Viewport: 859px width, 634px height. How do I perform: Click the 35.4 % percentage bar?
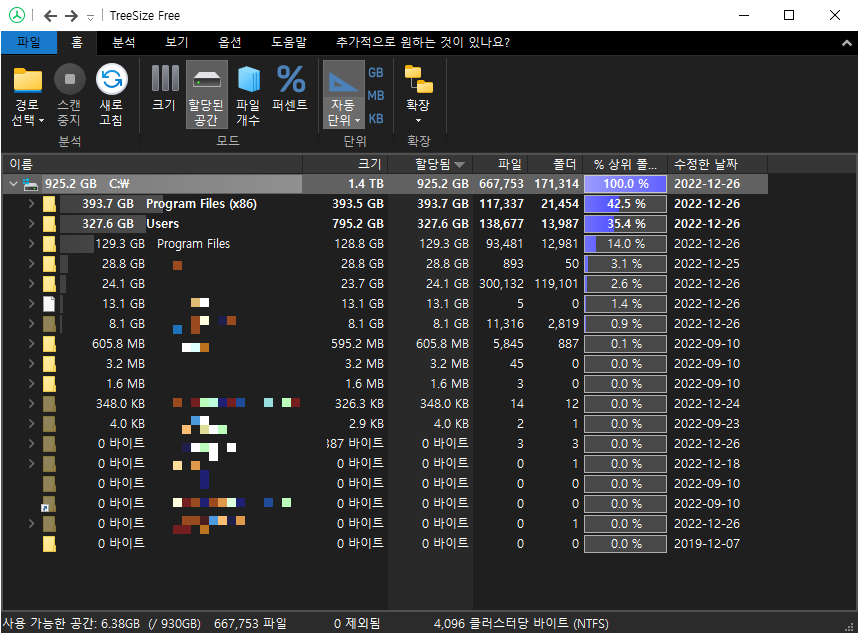(625, 224)
